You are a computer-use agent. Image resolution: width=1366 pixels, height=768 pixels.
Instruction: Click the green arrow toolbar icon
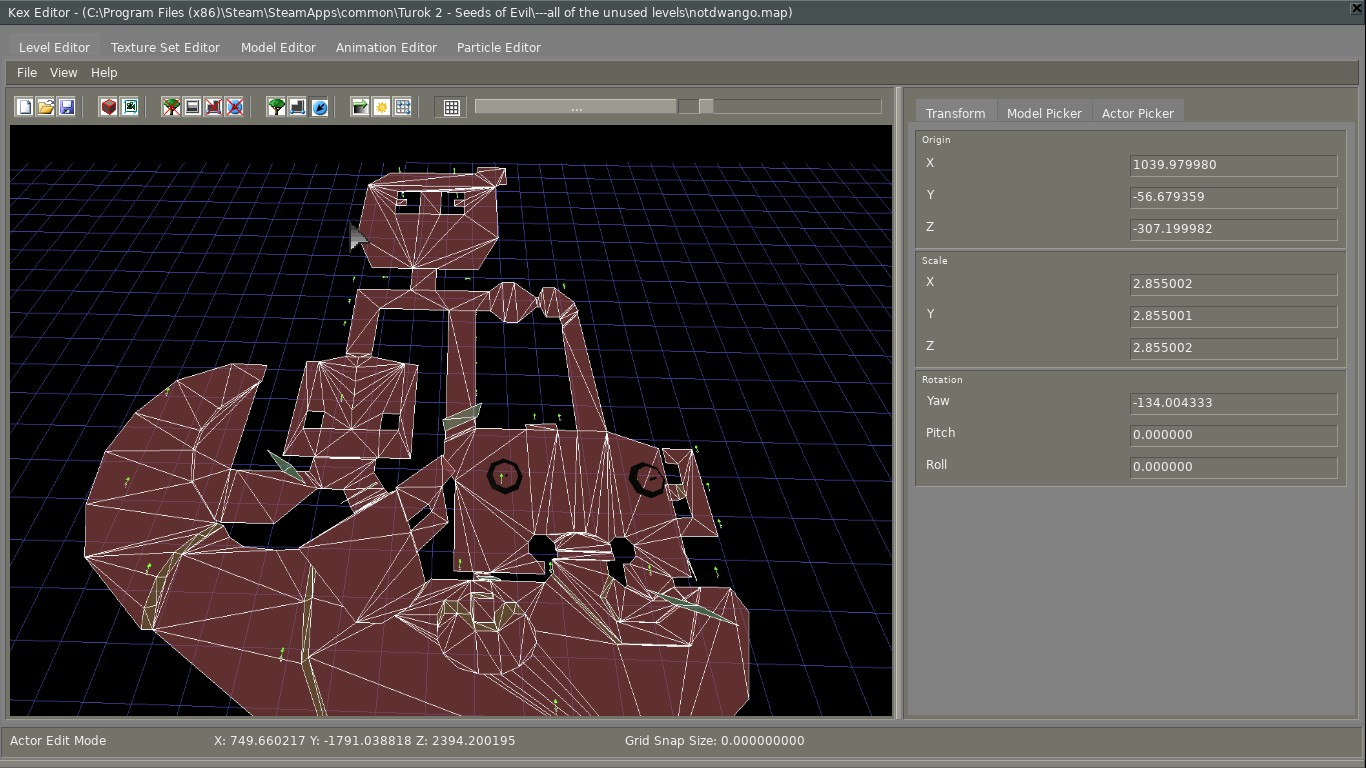(x=360, y=107)
